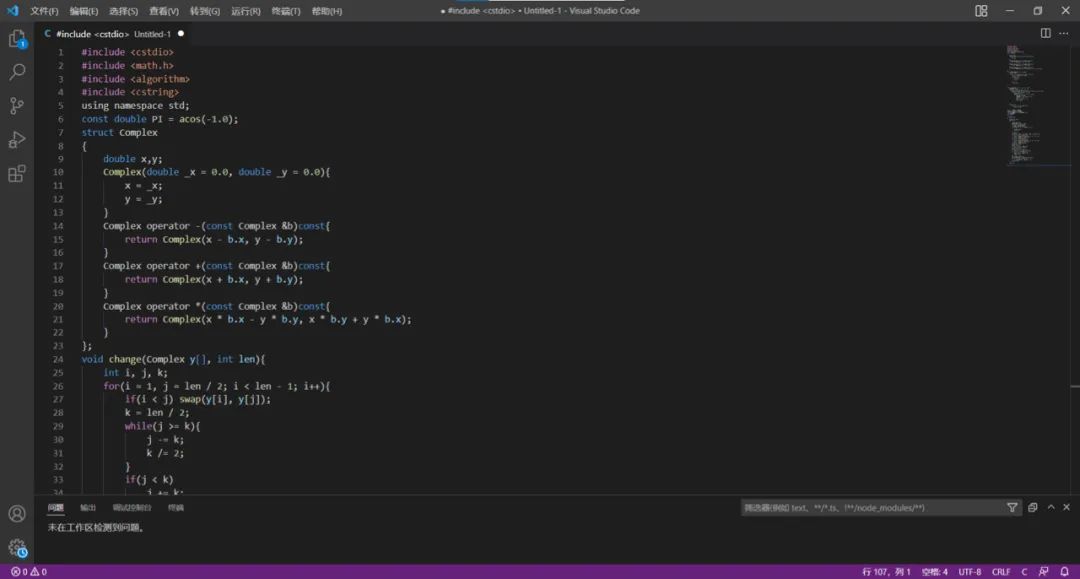Open the 终端(T) menu
The width and height of the screenshot is (1080, 579).
click(286, 11)
